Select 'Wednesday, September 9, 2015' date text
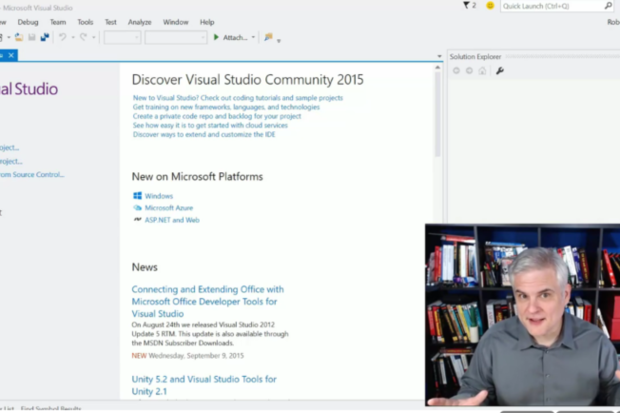The image size is (620, 413). pyautogui.click(x=196, y=356)
